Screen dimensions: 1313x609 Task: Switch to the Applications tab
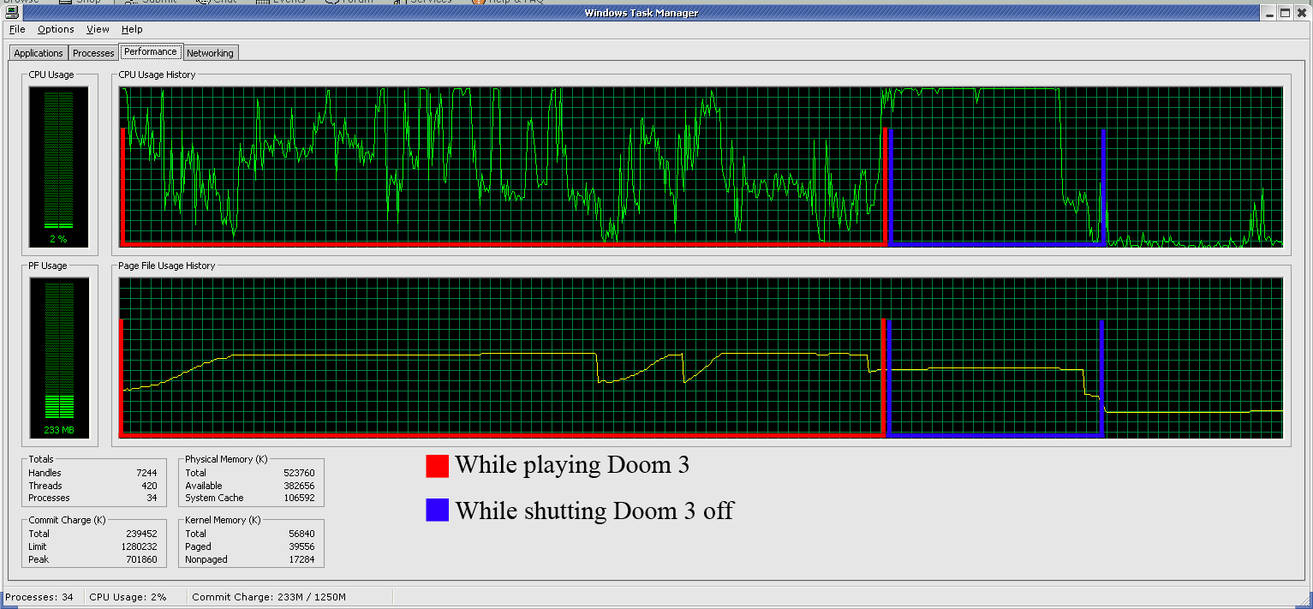(x=38, y=53)
